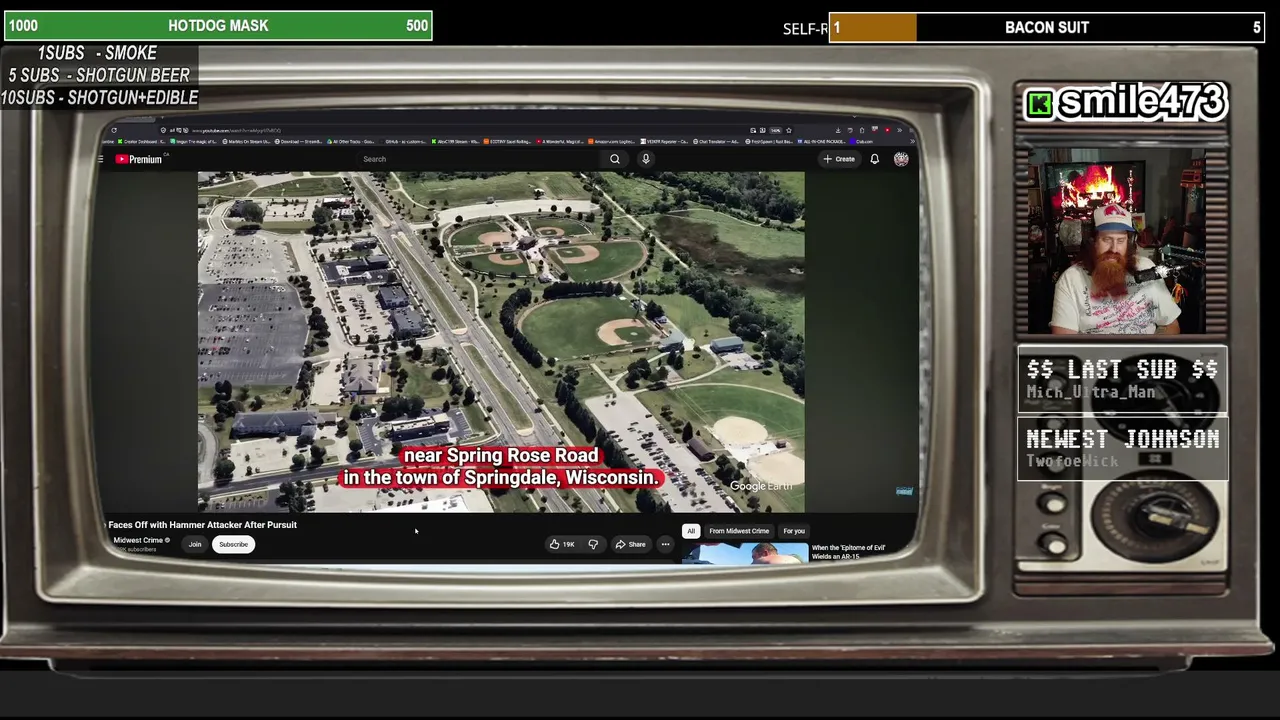The height and width of the screenshot is (720, 1280).
Task: Select the All filter chip
Action: (x=691, y=531)
